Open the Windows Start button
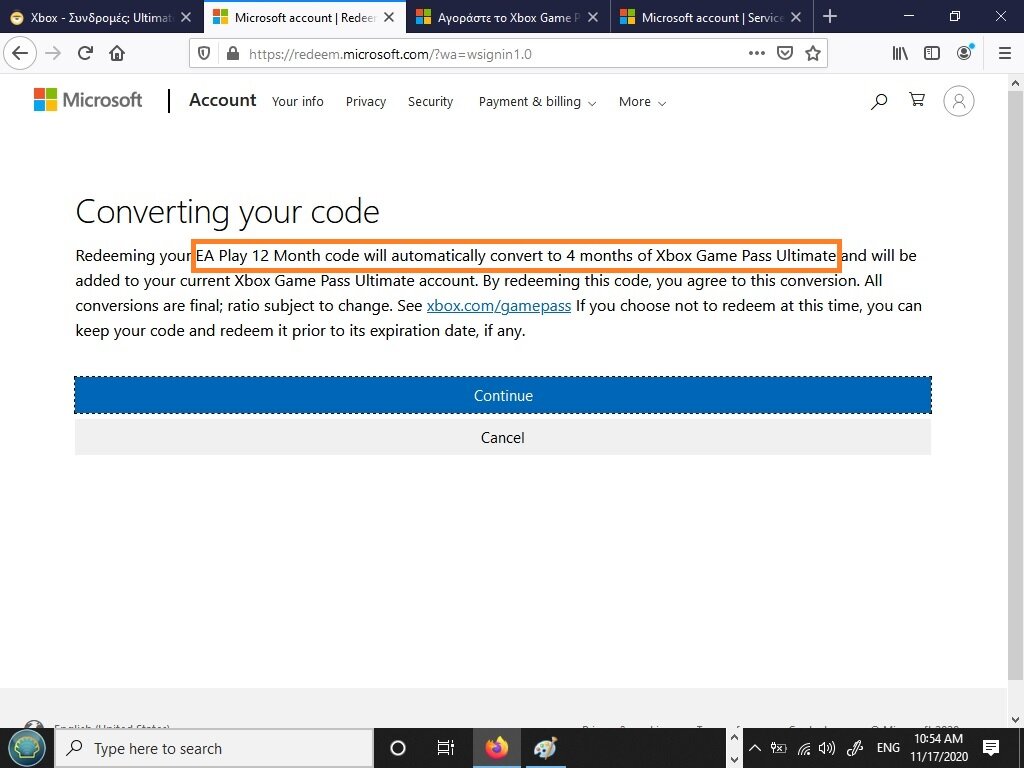Viewport: 1024px width, 768px height. [26, 748]
